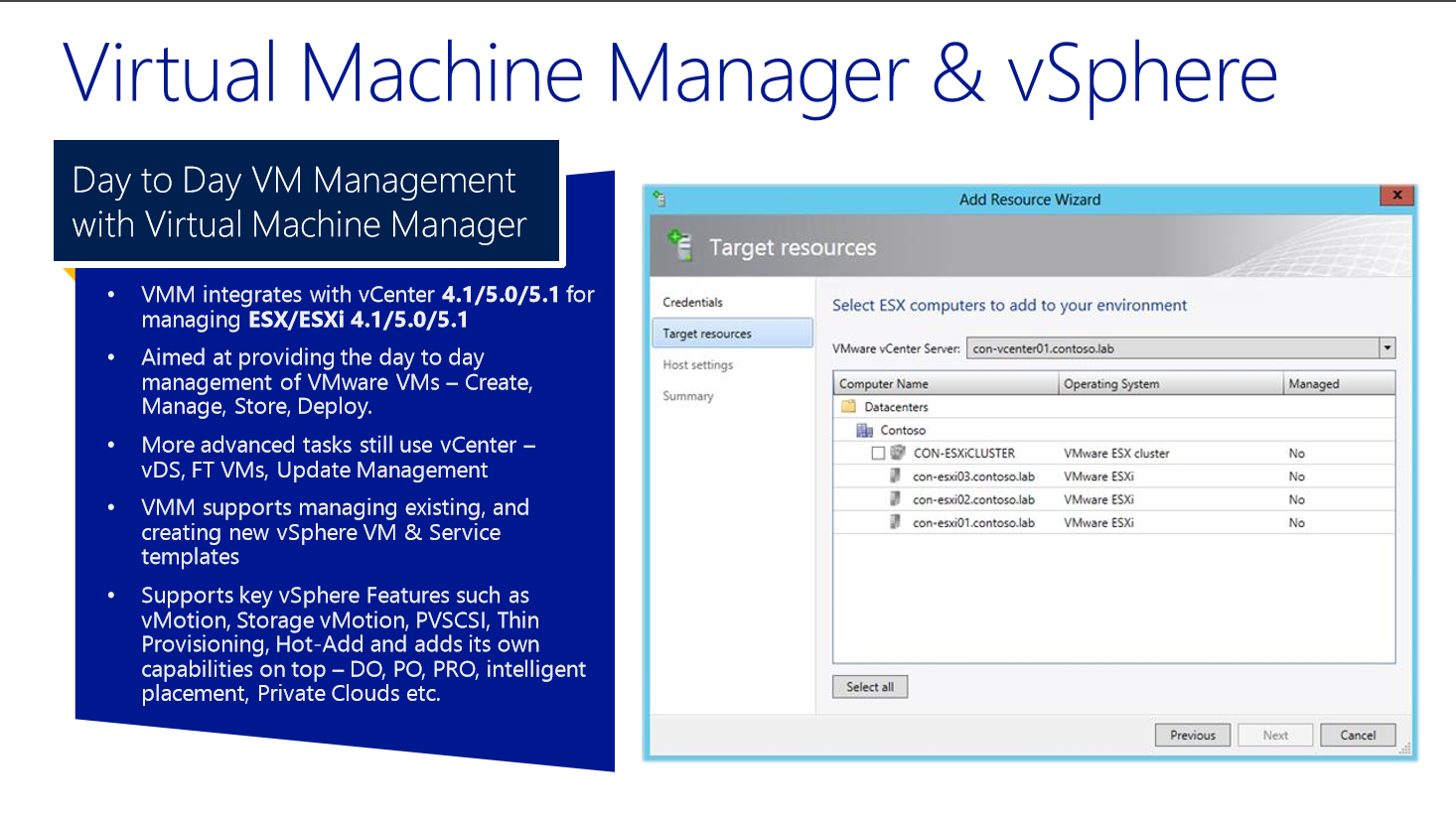Click the Next button
The width and height of the screenshot is (1456, 820).
[x=1275, y=736]
